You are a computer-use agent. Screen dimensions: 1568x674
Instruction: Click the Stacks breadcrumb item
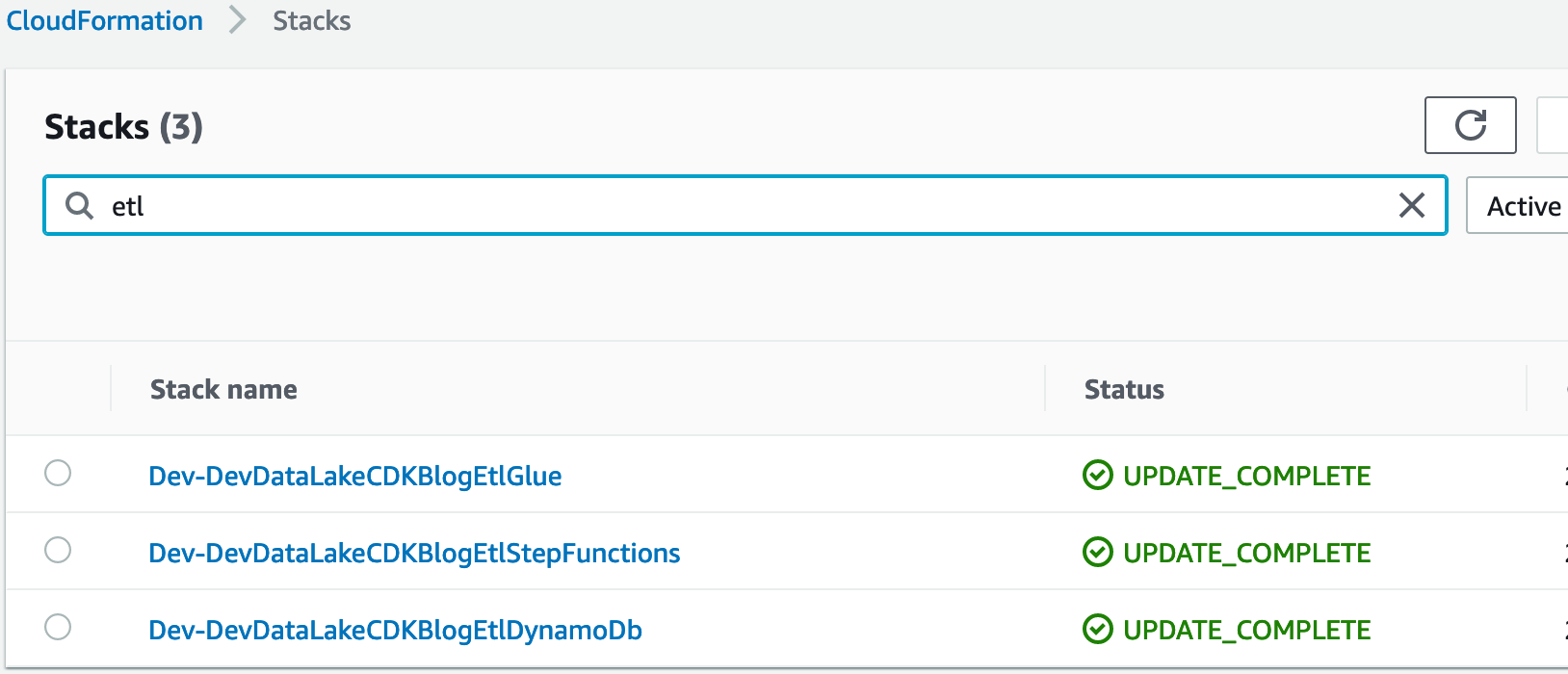point(311,20)
